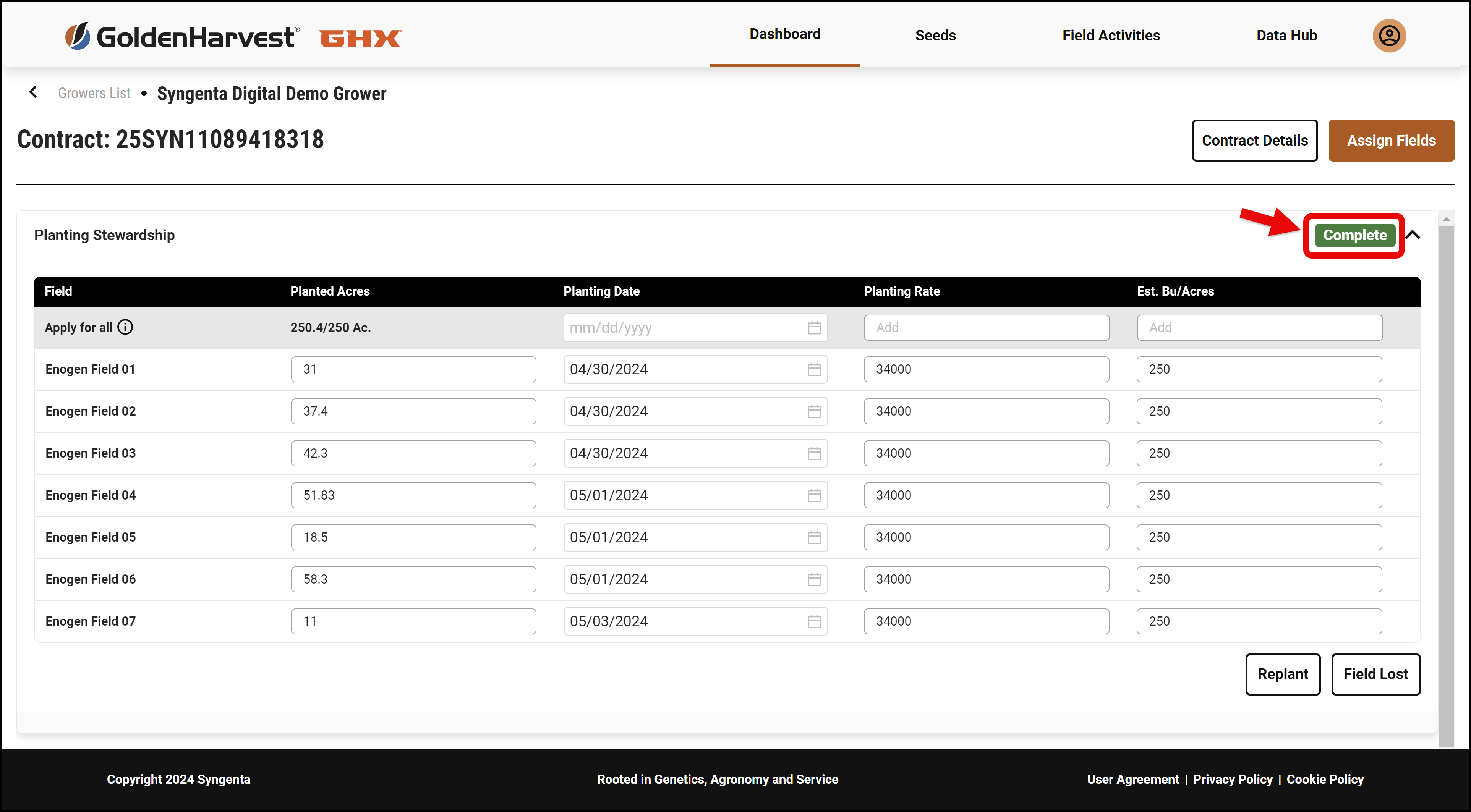Click Enogen Field 05 planting rate input
Image resolution: width=1471 pixels, height=812 pixels.
pyautogui.click(x=986, y=537)
